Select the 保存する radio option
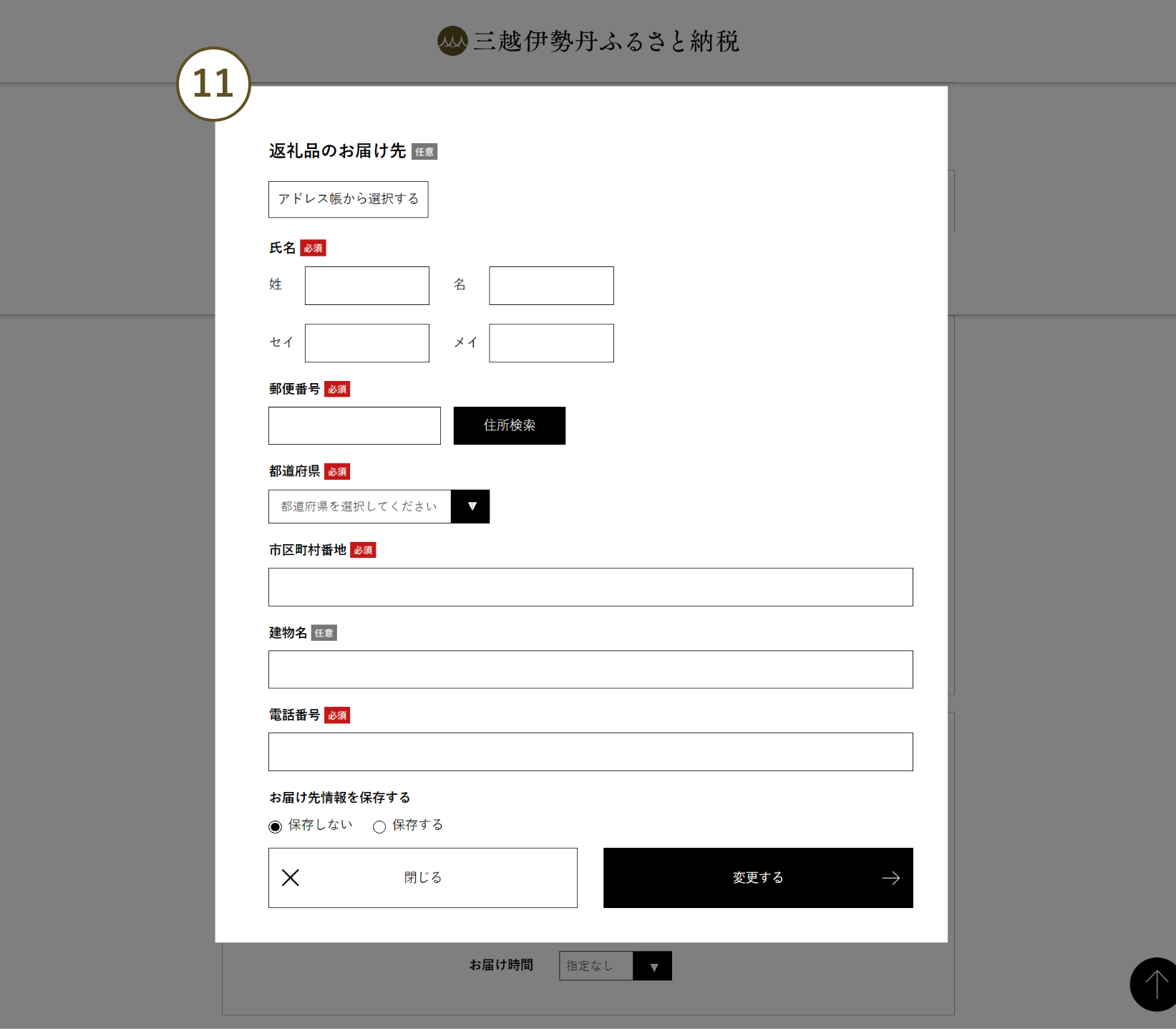Image resolution: width=1176 pixels, height=1029 pixels. coord(379,827)
